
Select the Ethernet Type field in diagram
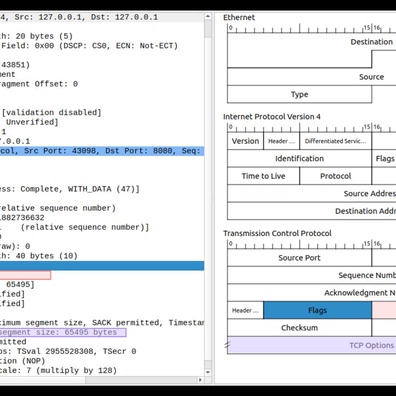click(299, 94)
